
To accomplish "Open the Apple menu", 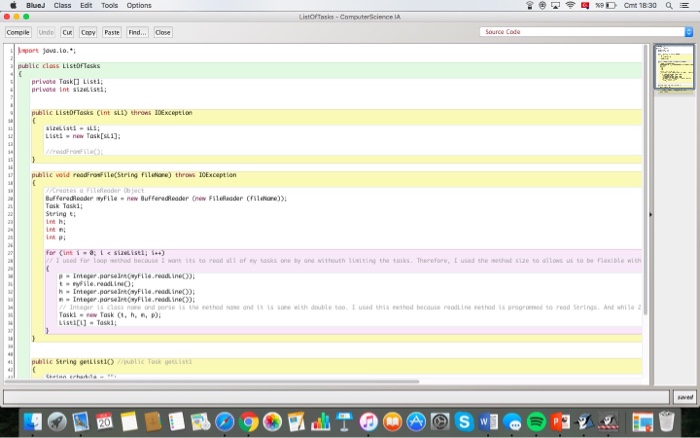I will 13,5.
